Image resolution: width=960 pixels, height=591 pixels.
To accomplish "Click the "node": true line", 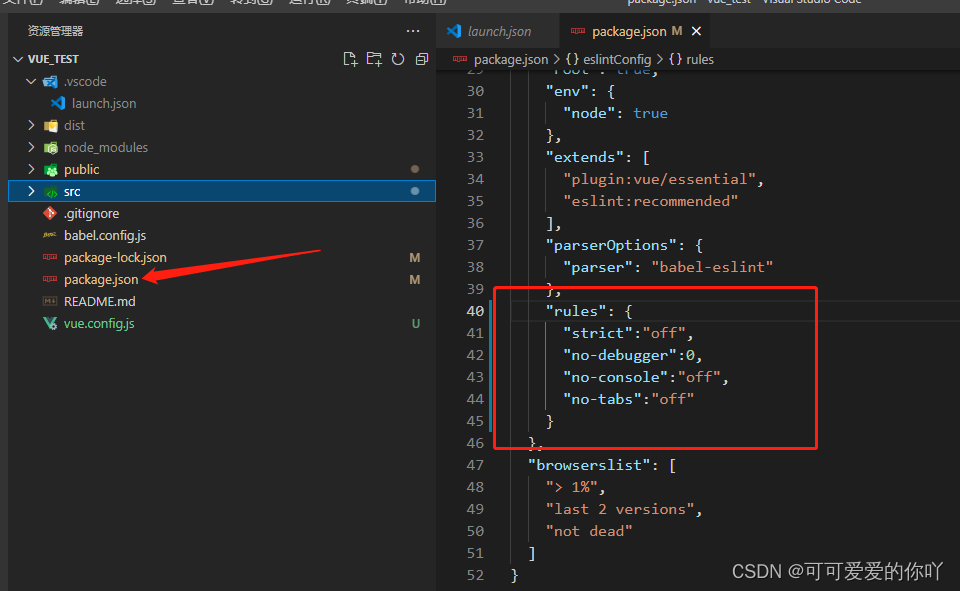I will point(615,113).
